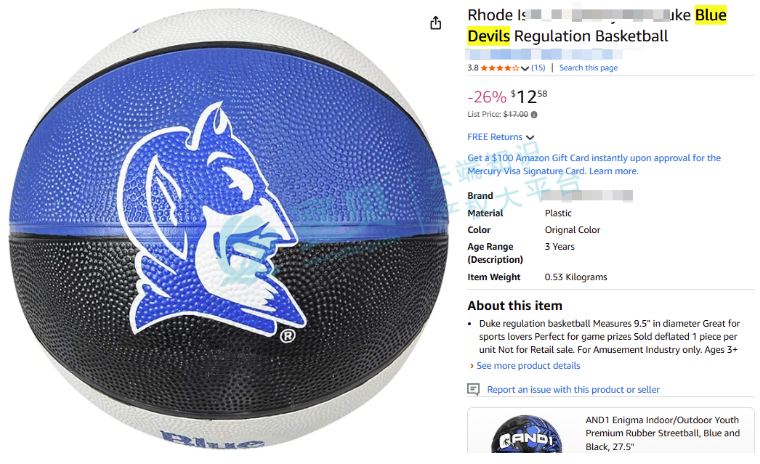Open the AND1 basketball thumbnail

(x=527, y=434)
